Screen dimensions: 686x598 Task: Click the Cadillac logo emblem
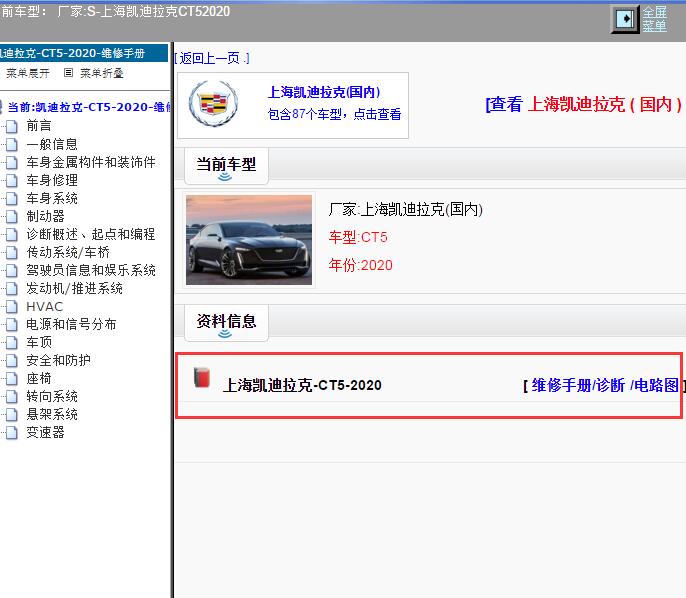tap(214, 104)
